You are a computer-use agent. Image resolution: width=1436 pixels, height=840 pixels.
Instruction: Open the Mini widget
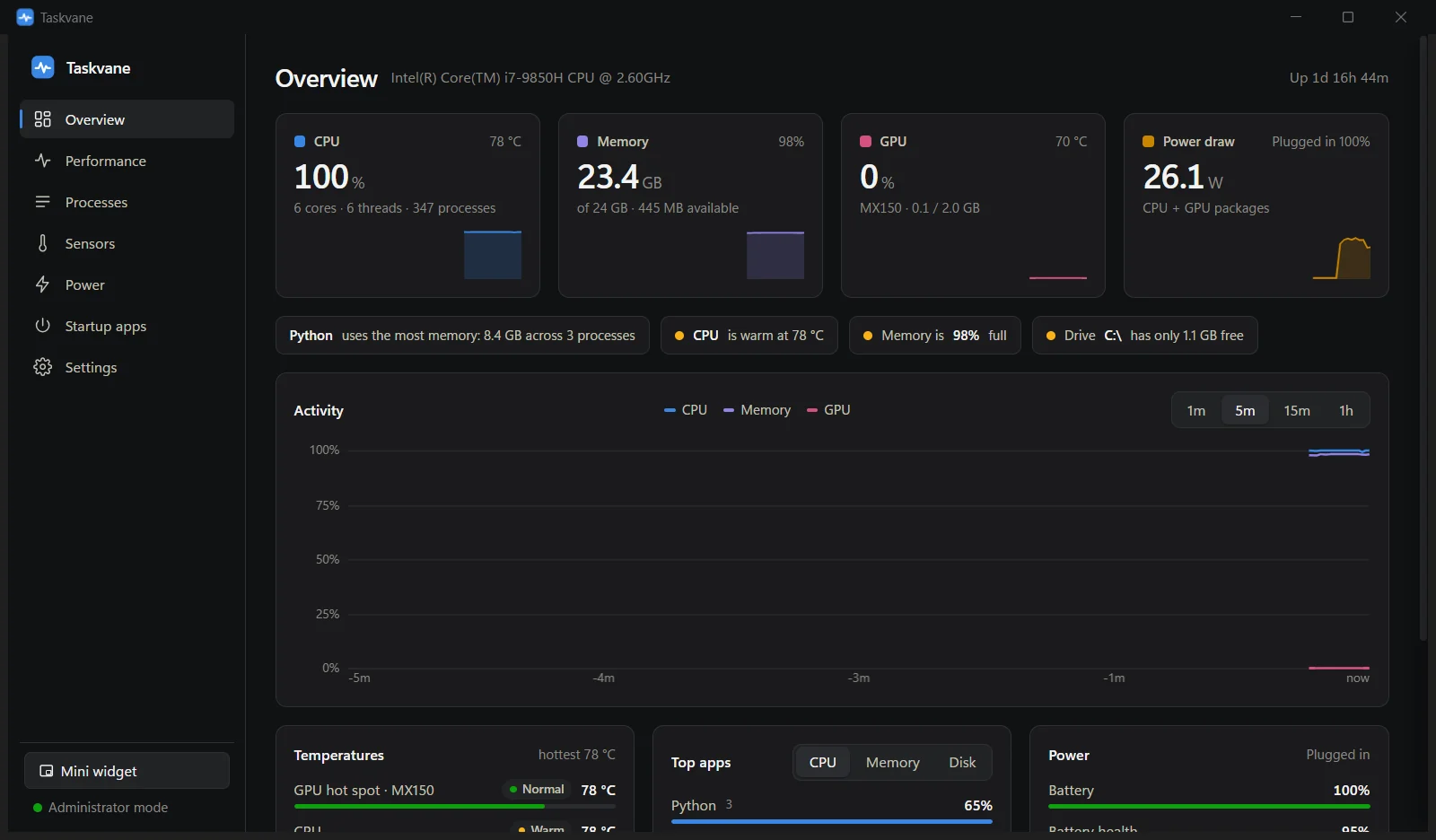pyautogui.click(x=127, y=771)
